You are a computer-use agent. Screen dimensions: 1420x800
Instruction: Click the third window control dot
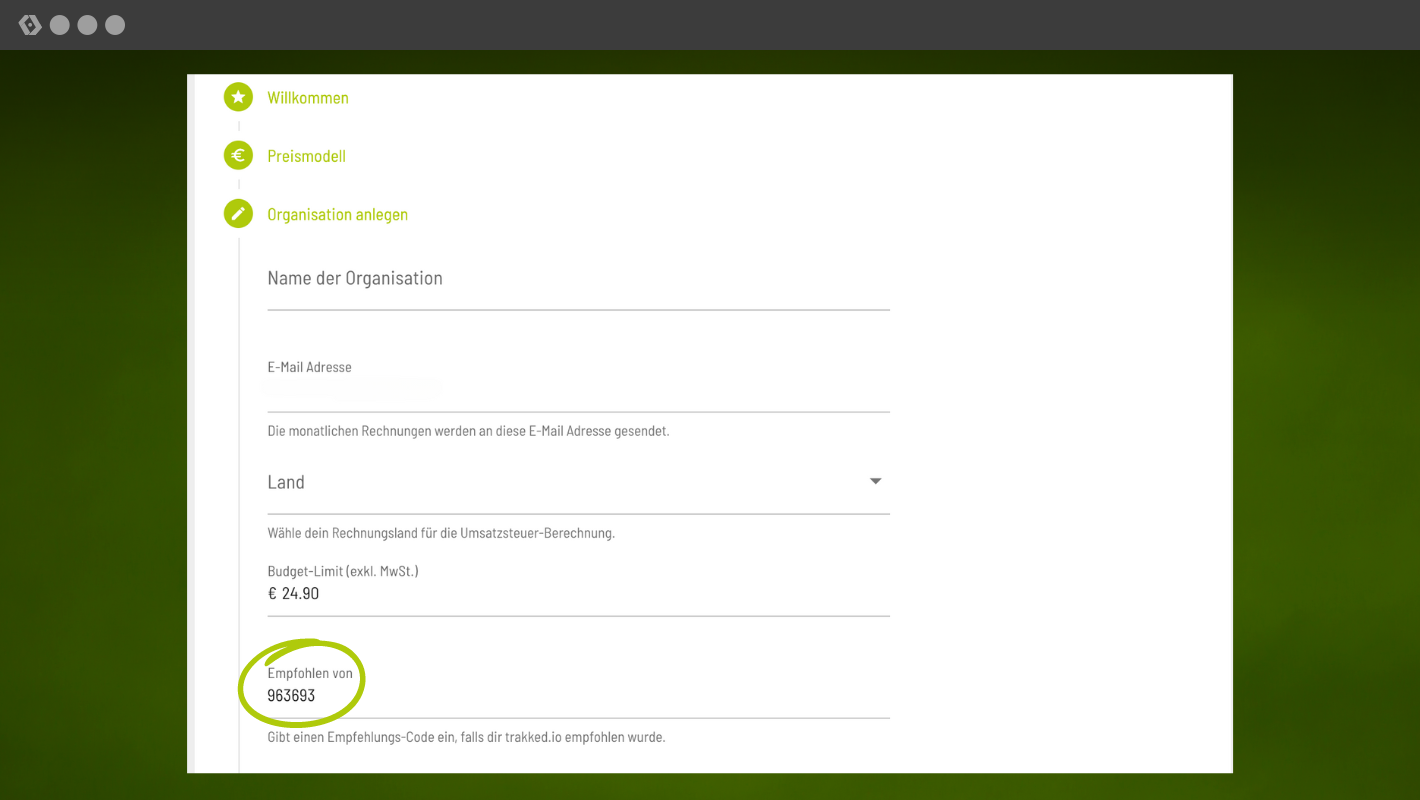tap(115, 25)
